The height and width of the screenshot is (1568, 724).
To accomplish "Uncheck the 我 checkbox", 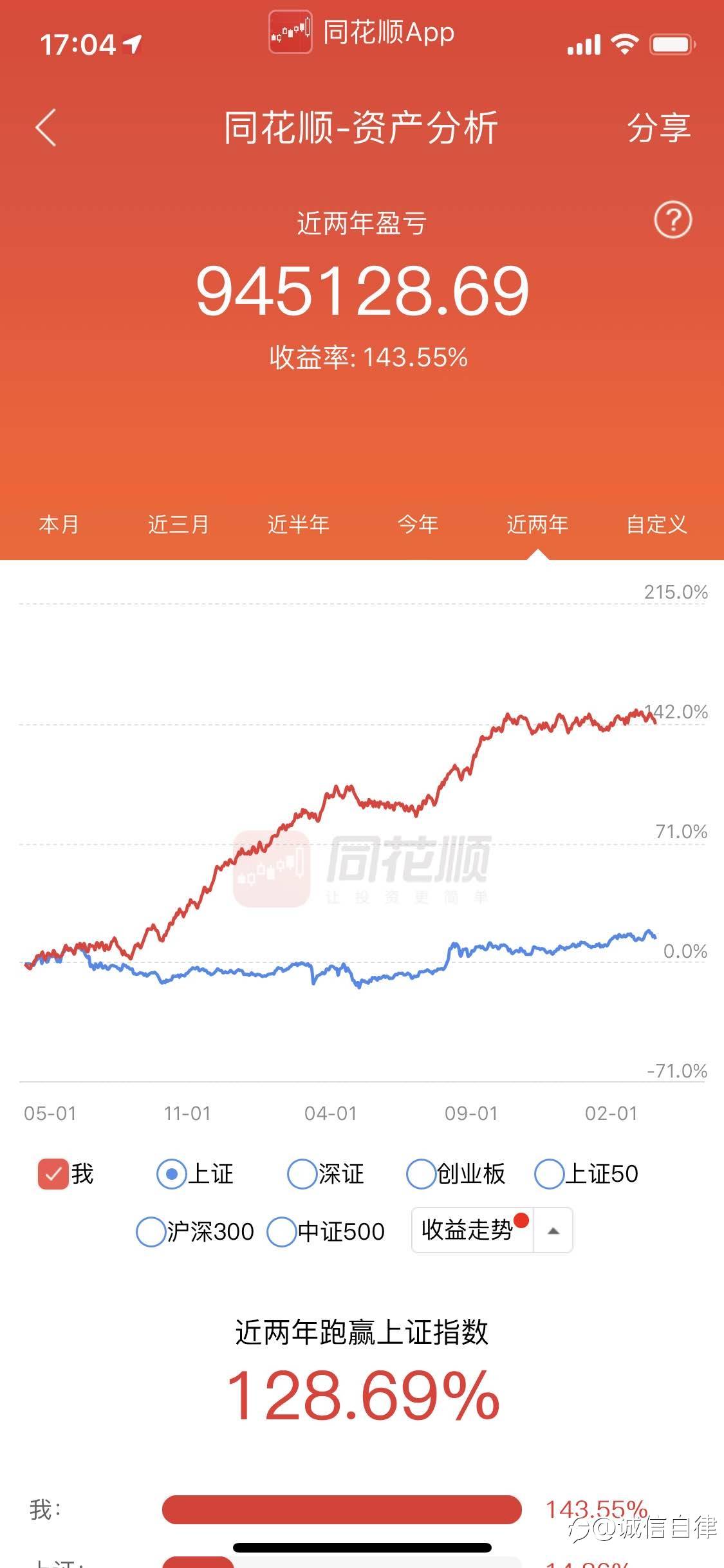I will pyautogui.click(x=53, y=1174).
